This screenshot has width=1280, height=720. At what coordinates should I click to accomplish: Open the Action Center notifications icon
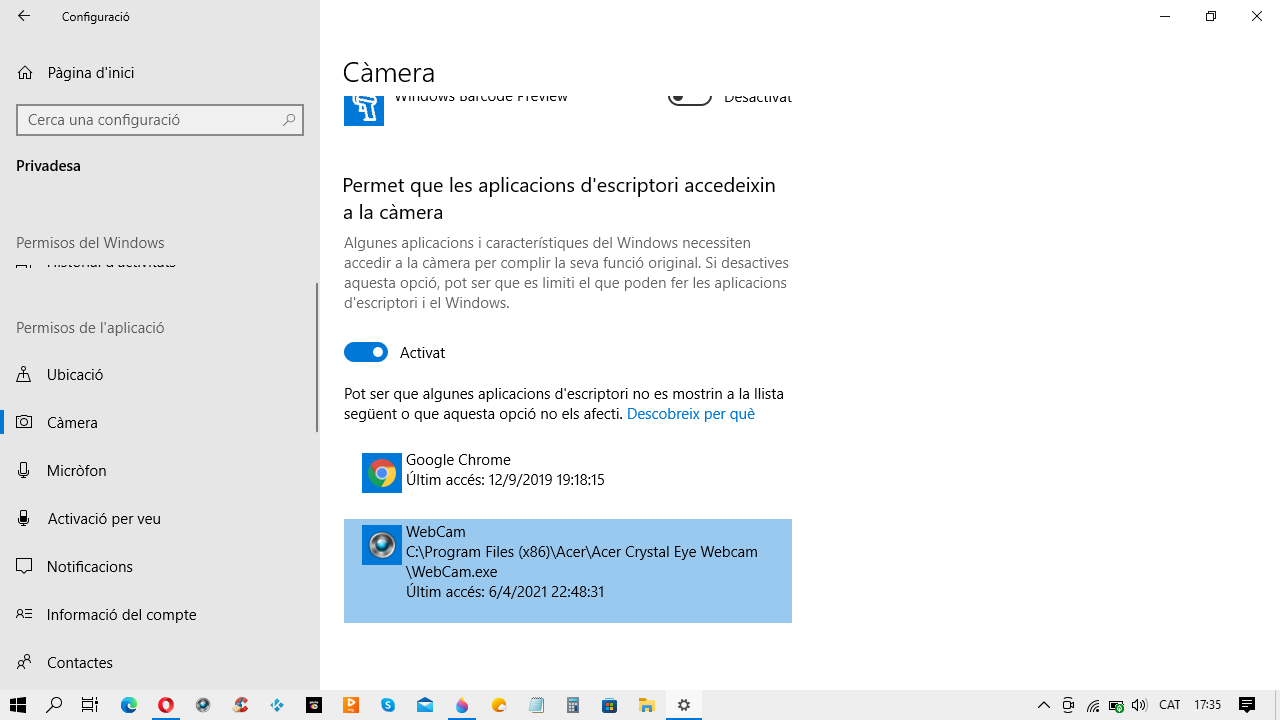click(1247, 705)
